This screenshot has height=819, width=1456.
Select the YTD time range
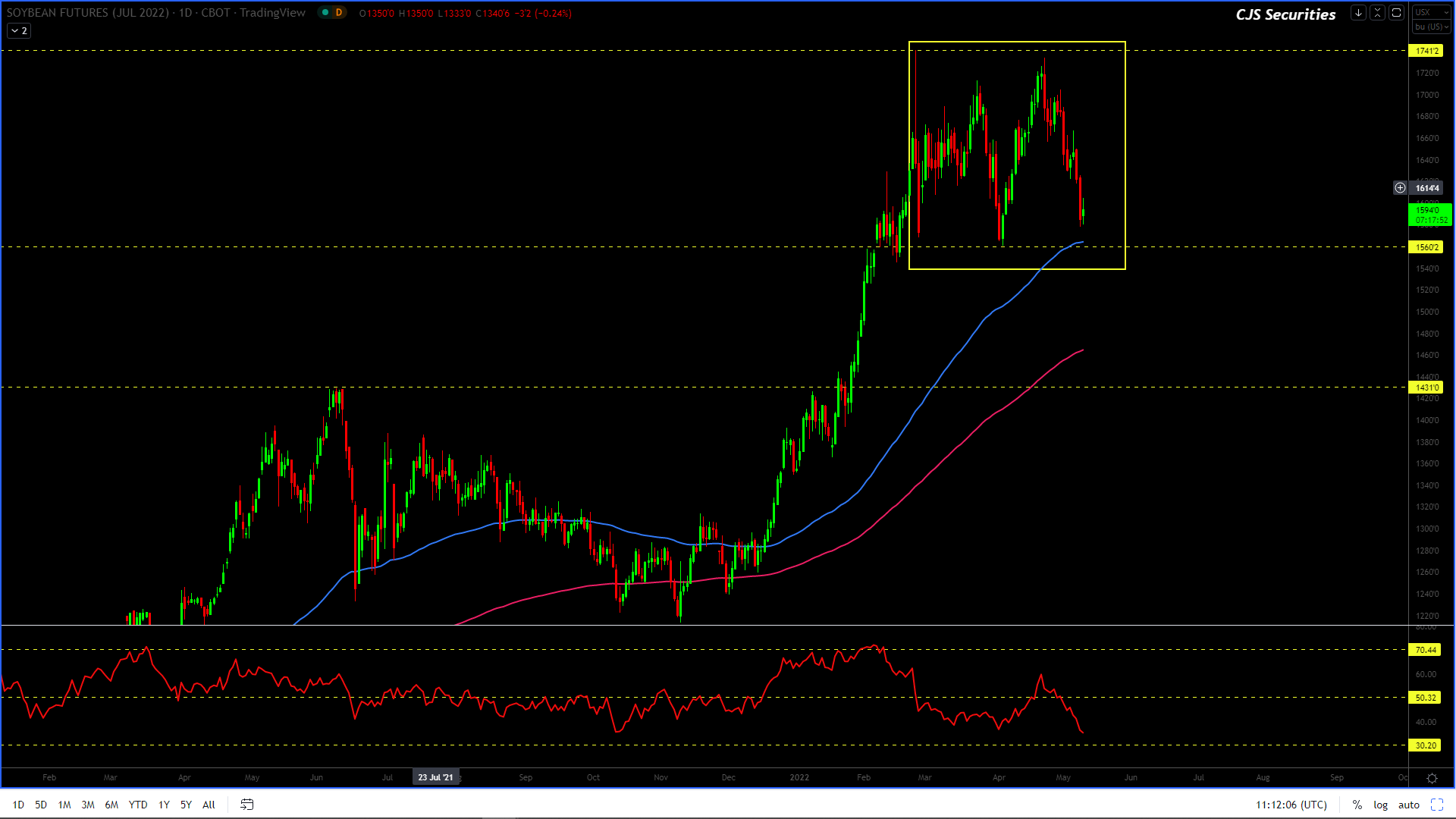138,805
